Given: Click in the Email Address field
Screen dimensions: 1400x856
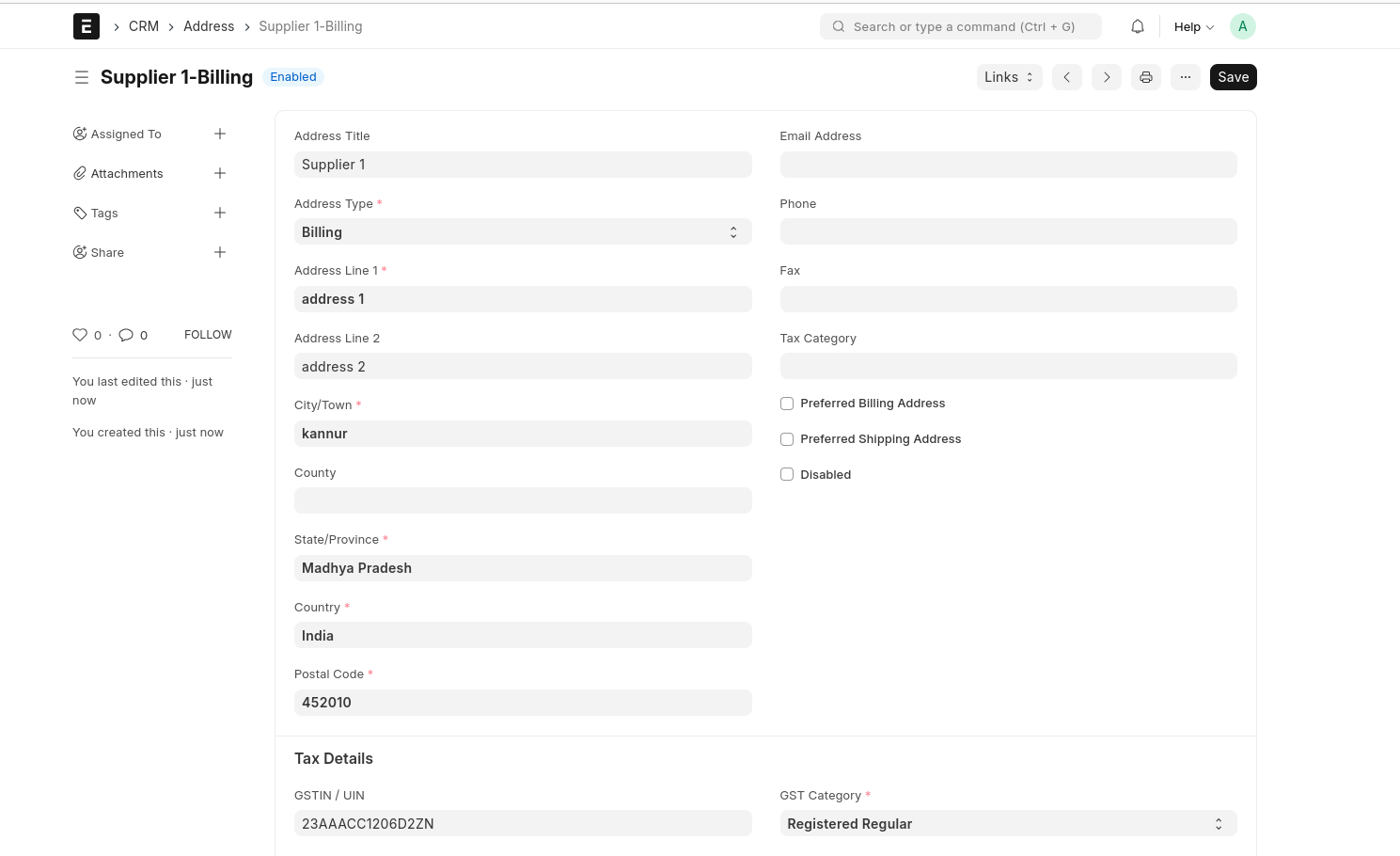Looking at the screenshot, I should (1007, 165).
